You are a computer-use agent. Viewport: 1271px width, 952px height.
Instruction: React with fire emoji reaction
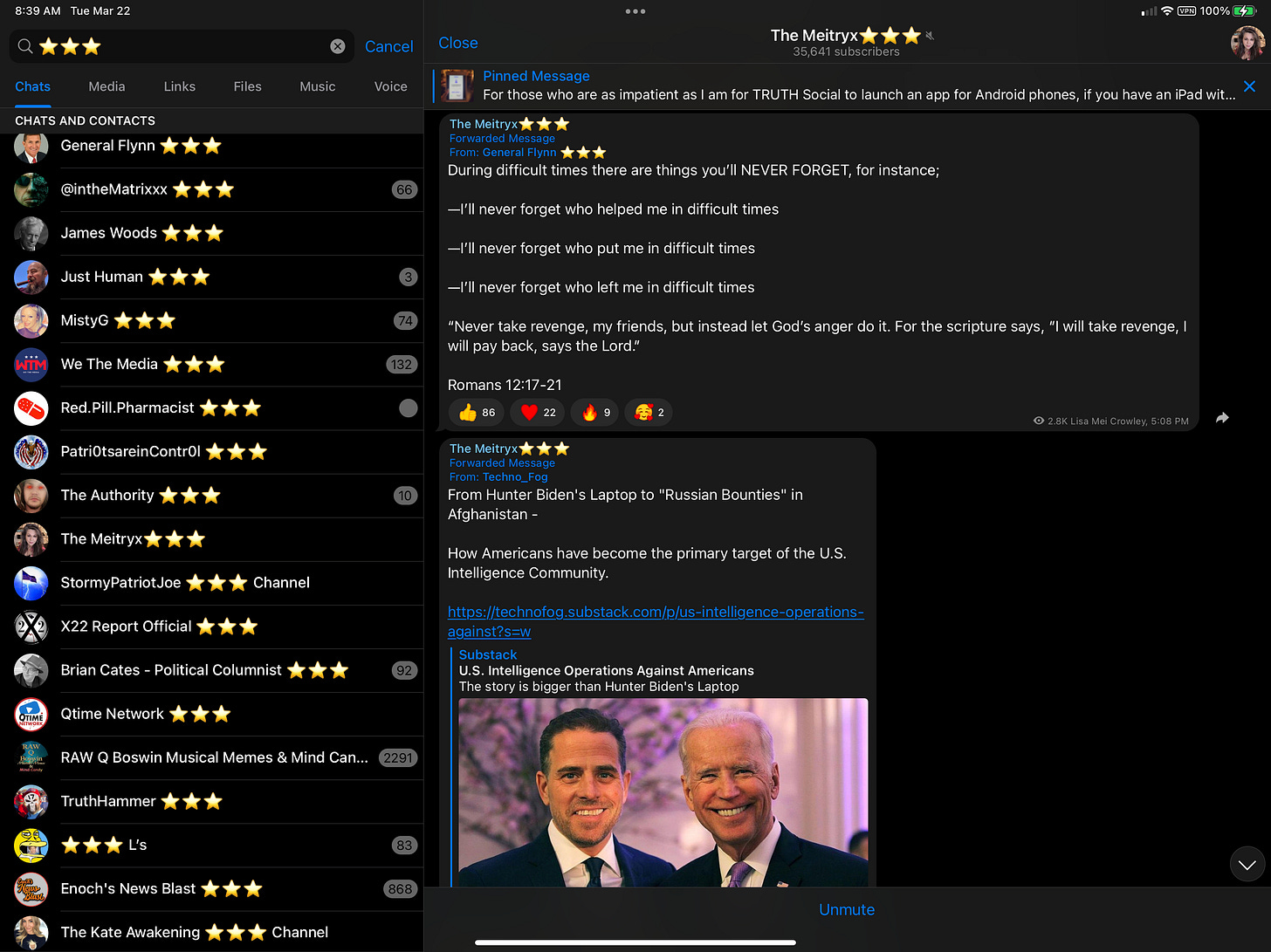(595, 412)
